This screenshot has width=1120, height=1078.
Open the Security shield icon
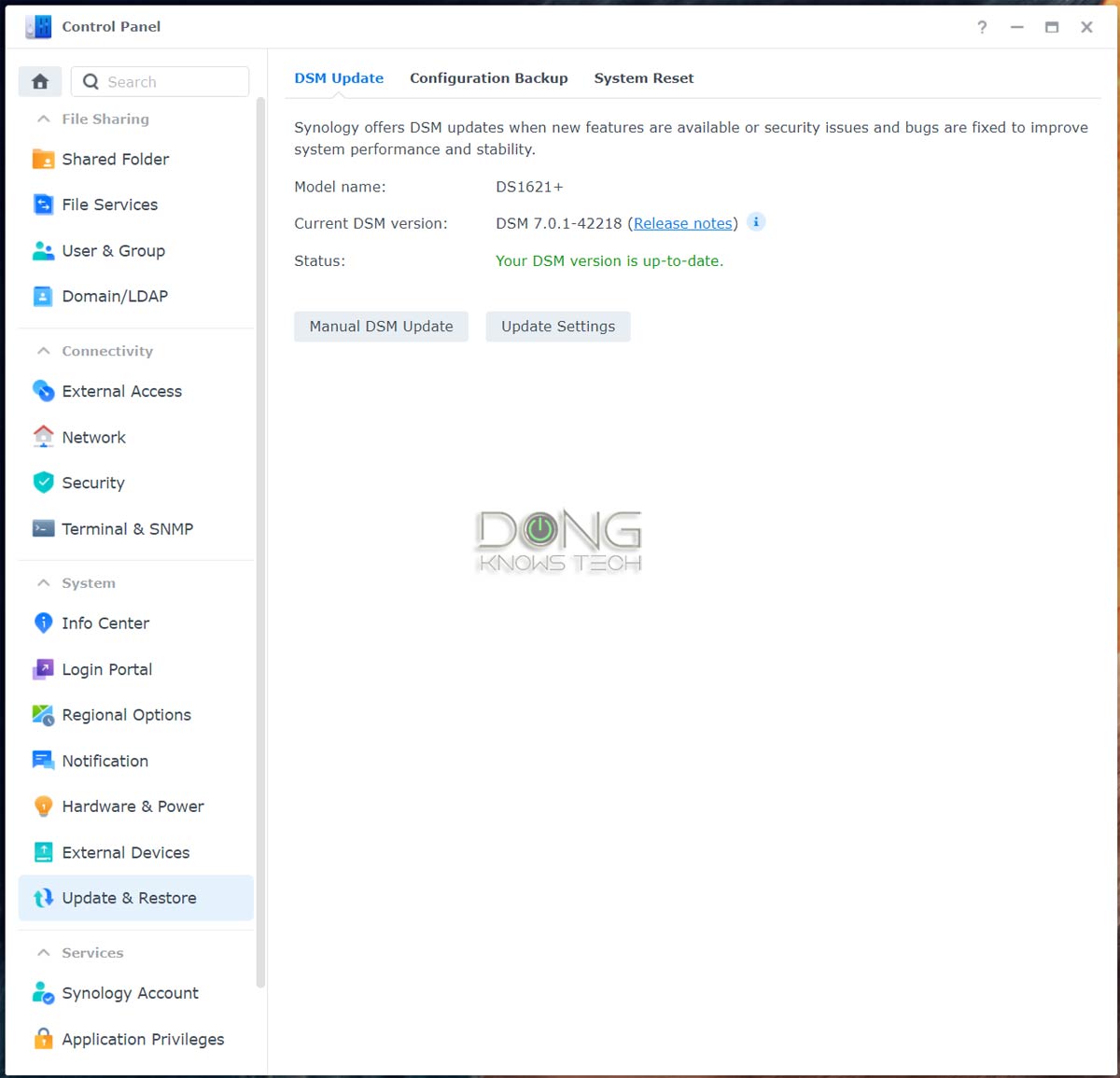tap(43, 483)
